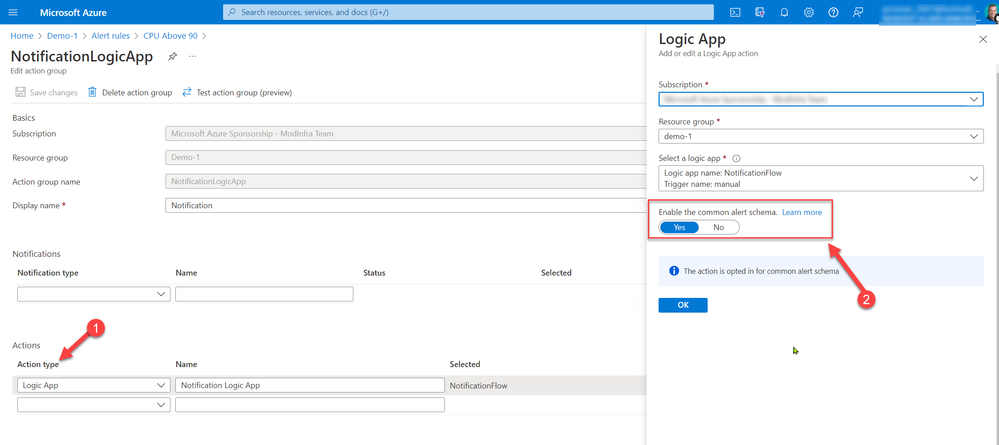Go to Demo-1 in the breadcrumb
The height and width of the screenshot is (445, 999).
click(x=62, y=36)
